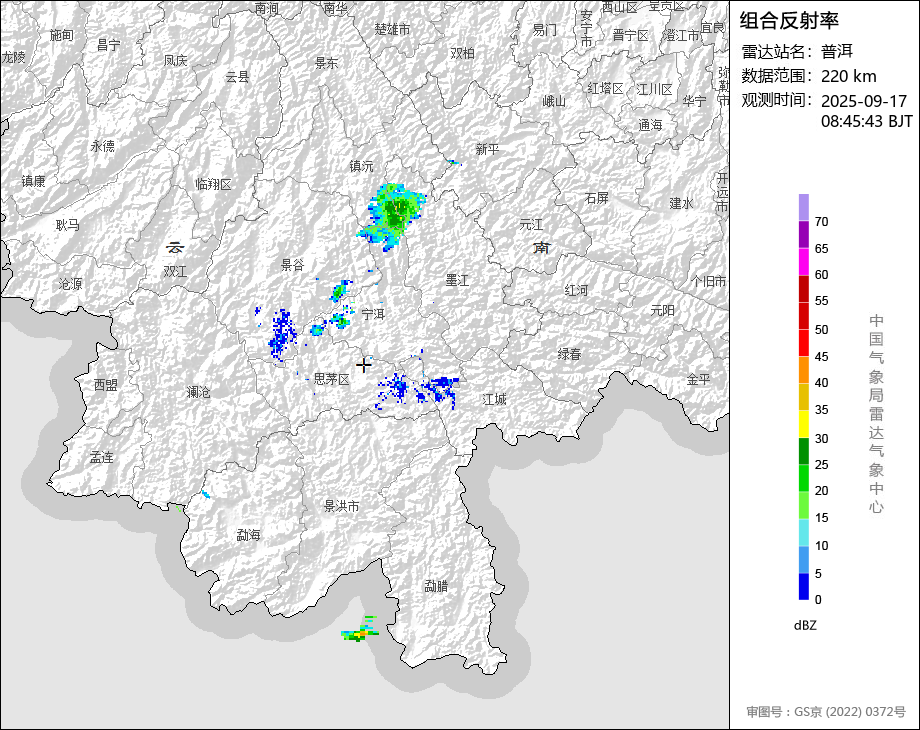Click the 沧源 map label
920x730 pixels.
click(70, 284)
